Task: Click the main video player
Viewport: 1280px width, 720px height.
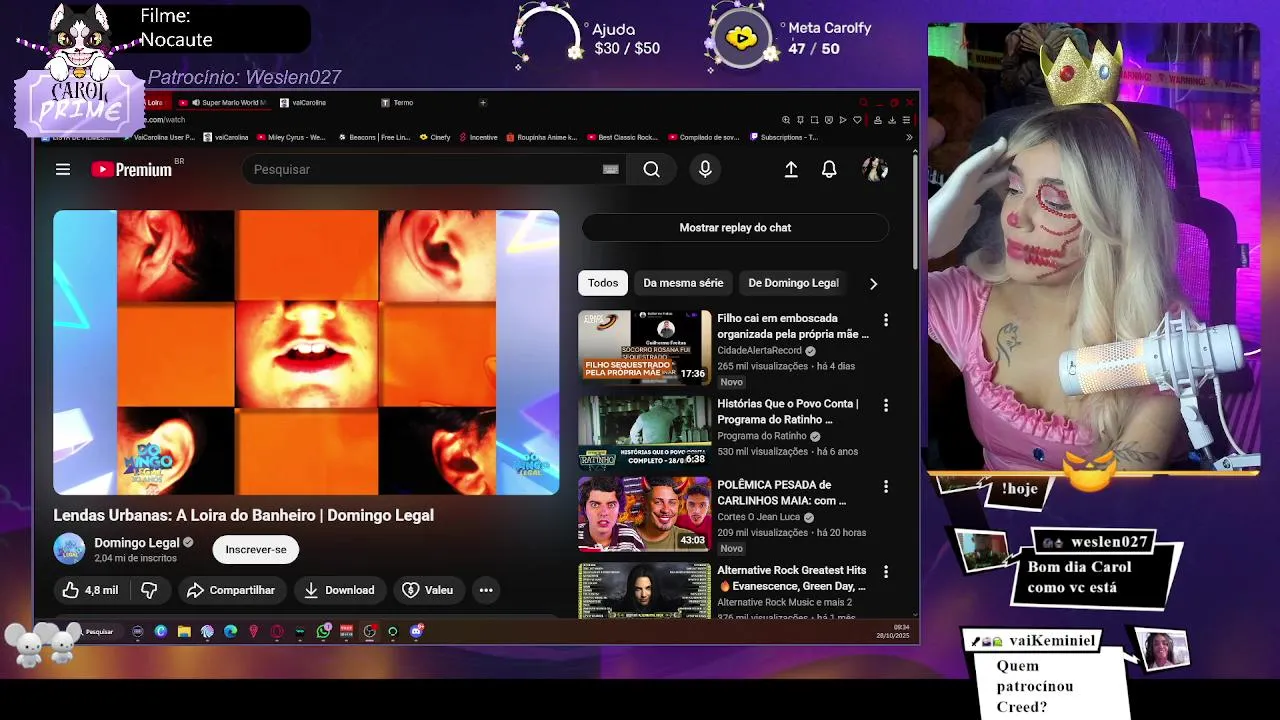Action: [x=306, y=352]
